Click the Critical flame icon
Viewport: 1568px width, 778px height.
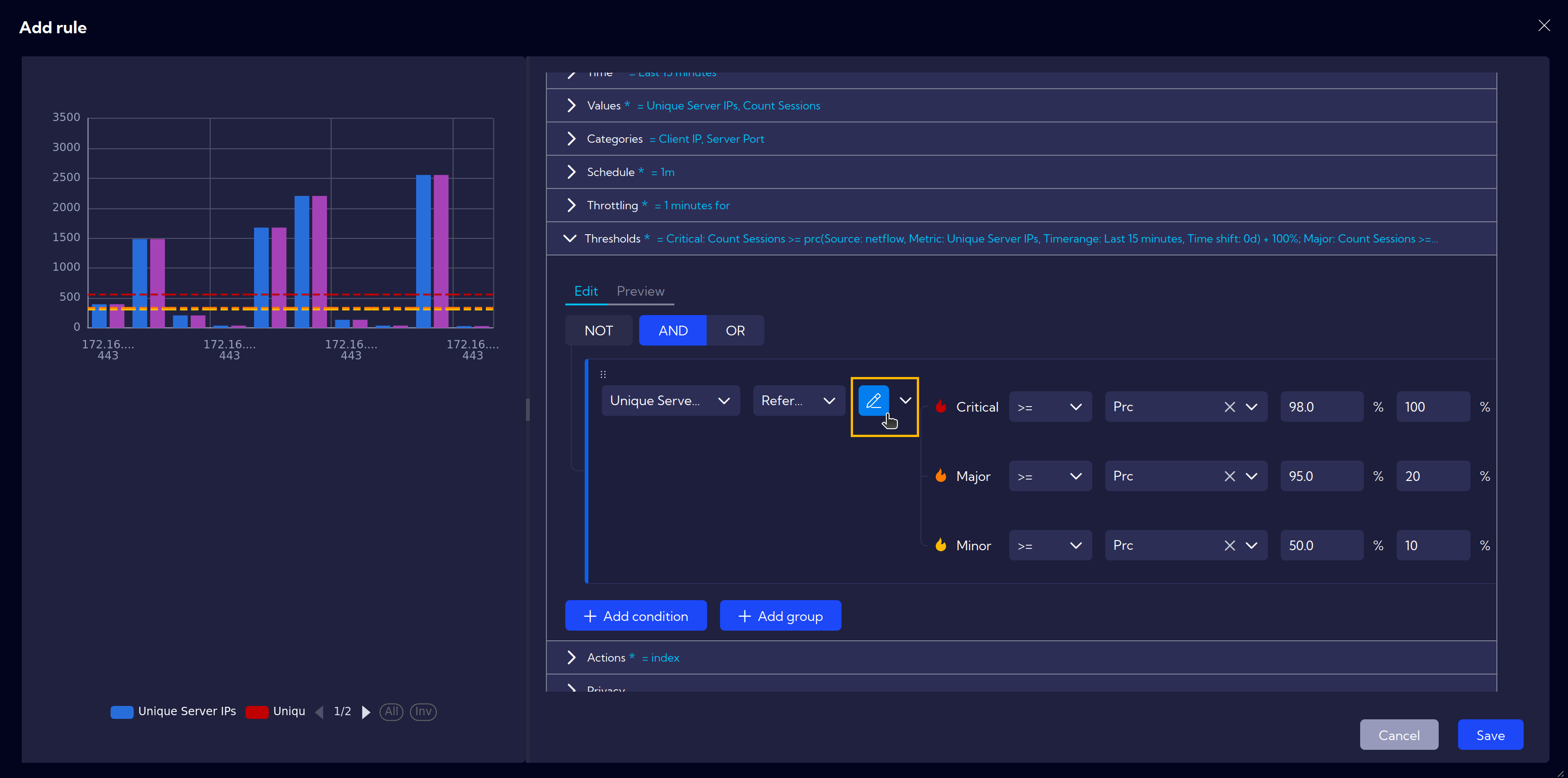pos(940,406)
